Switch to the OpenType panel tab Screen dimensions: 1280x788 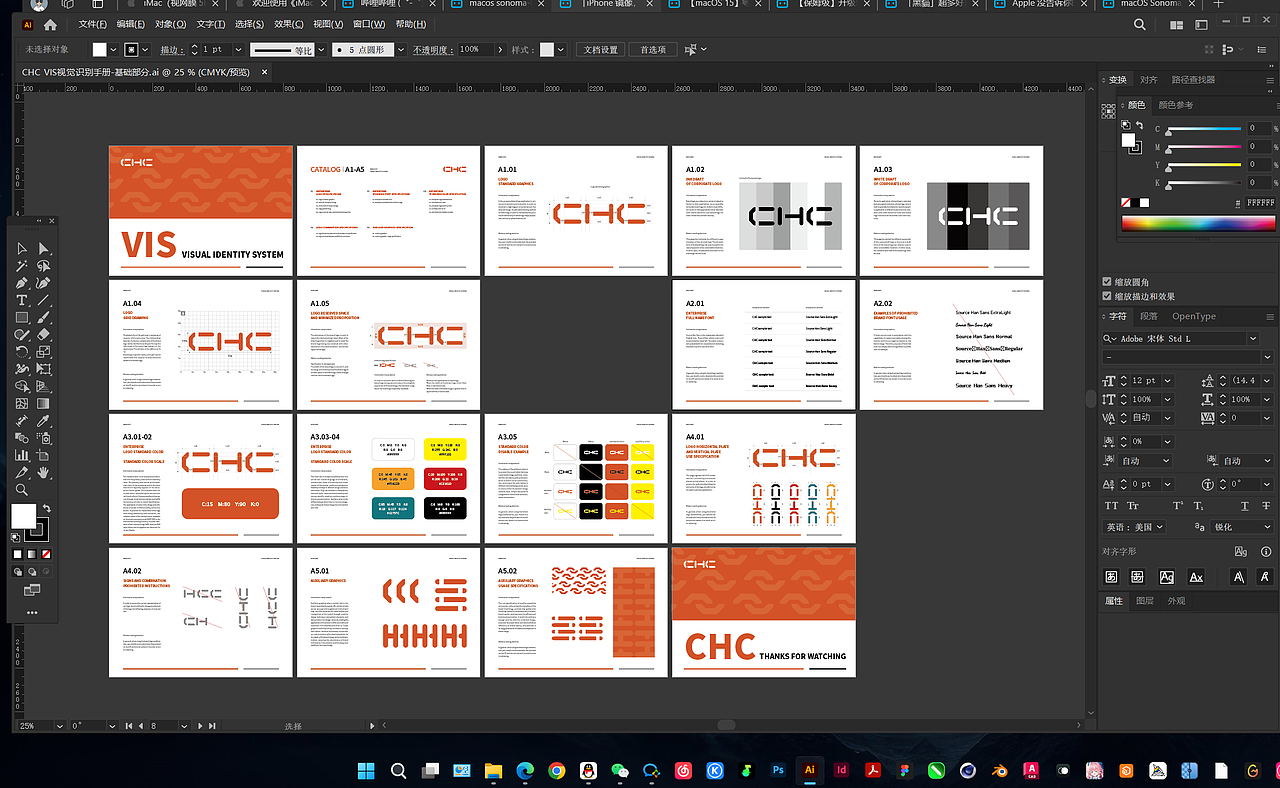coord(1194,316)
